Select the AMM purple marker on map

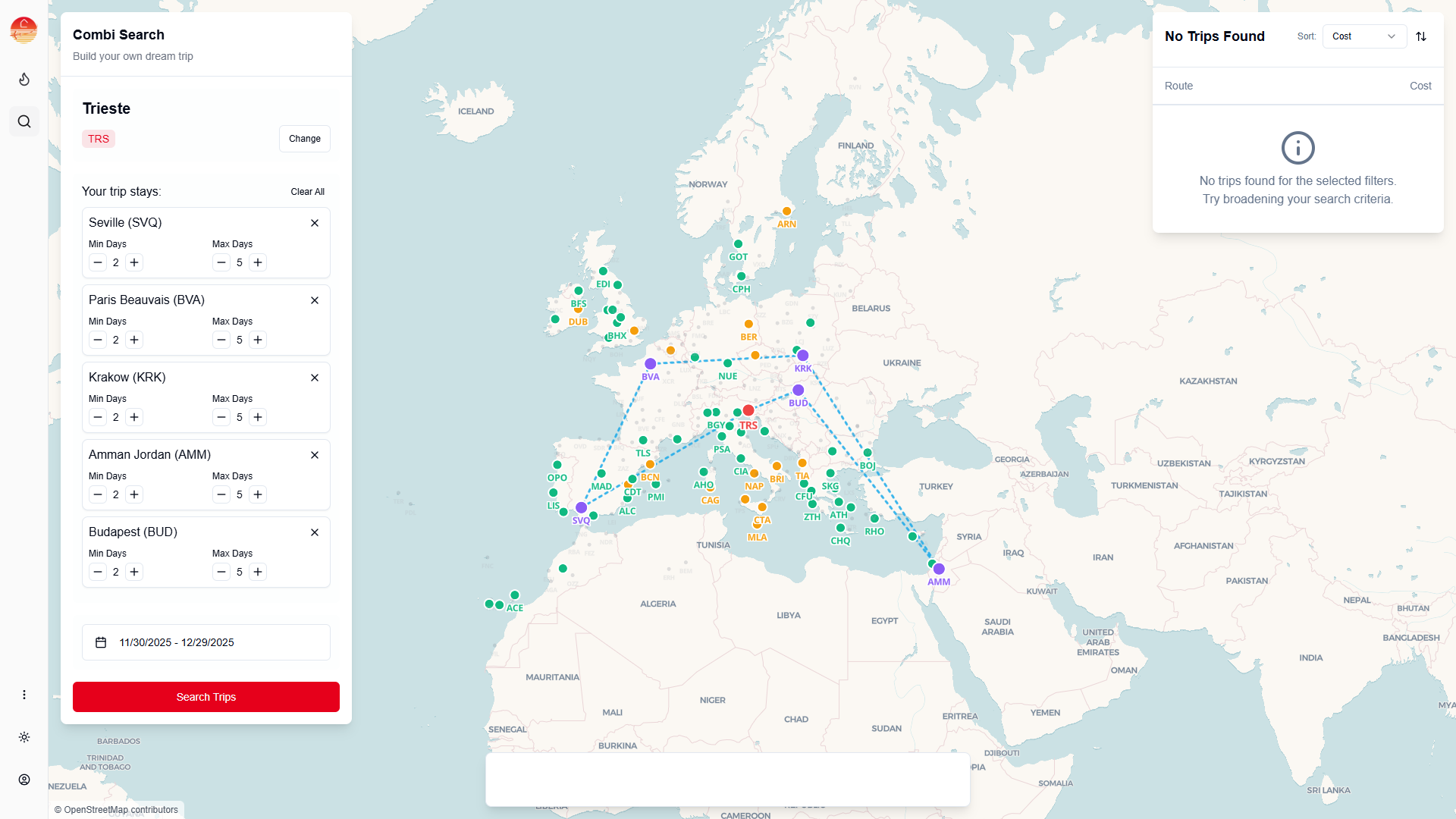click(939, 569)
